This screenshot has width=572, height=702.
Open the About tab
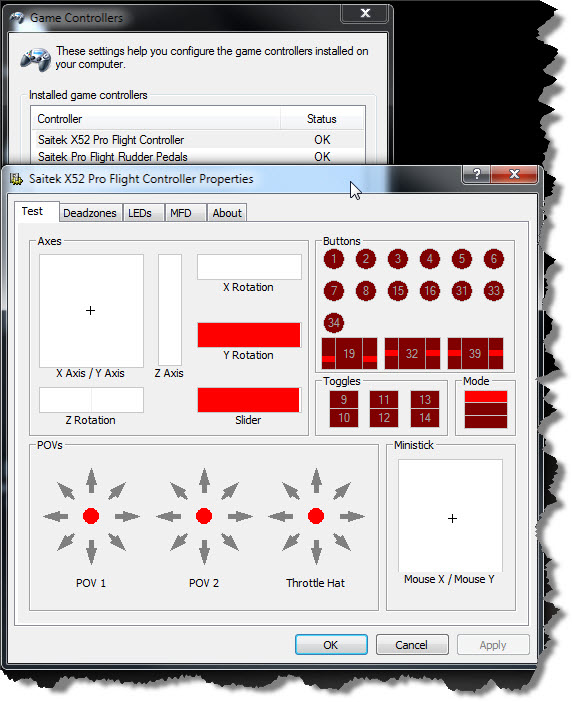point(227,213)
